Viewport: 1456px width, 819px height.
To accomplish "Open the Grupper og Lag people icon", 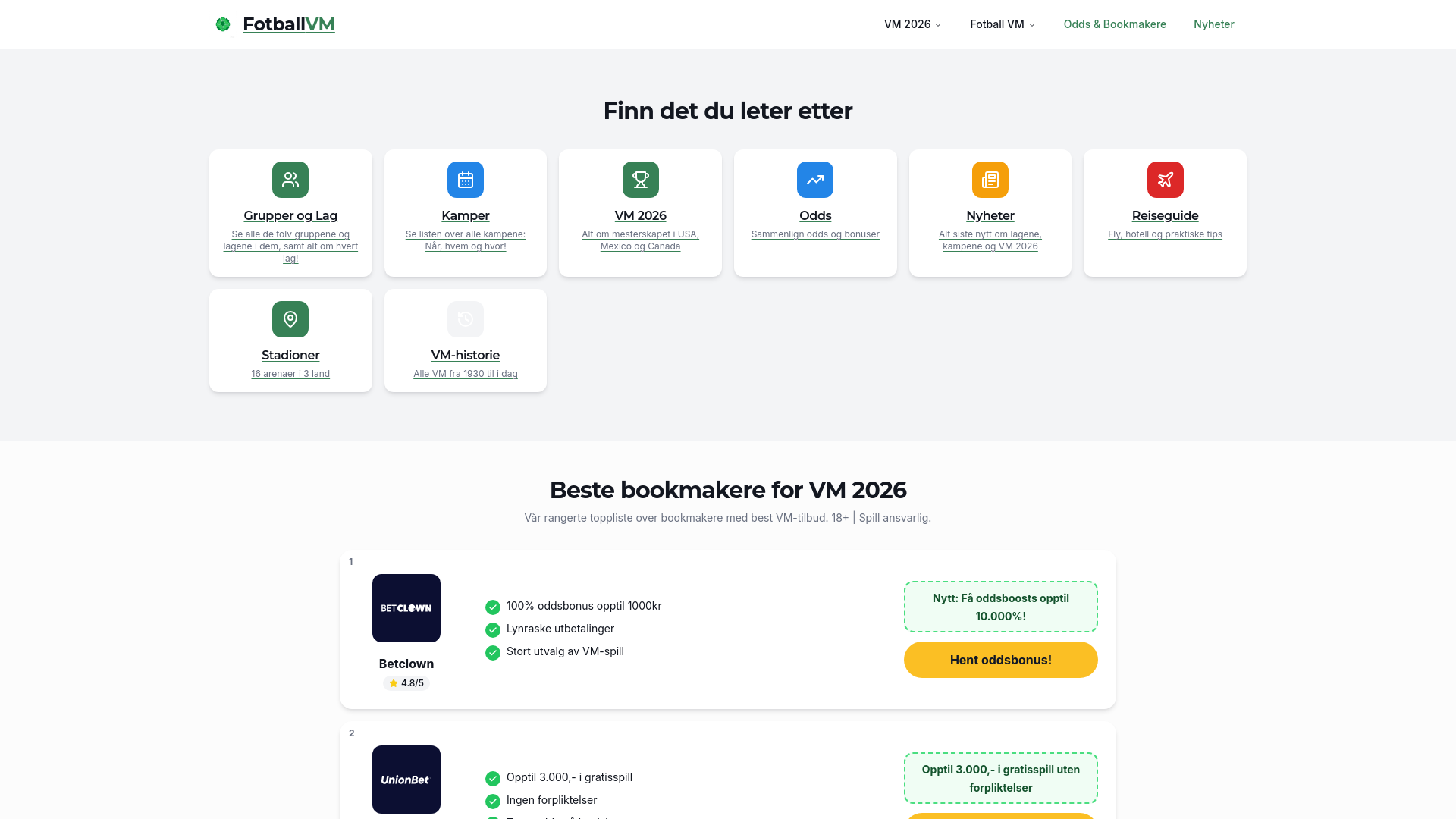I will point(290,180).
